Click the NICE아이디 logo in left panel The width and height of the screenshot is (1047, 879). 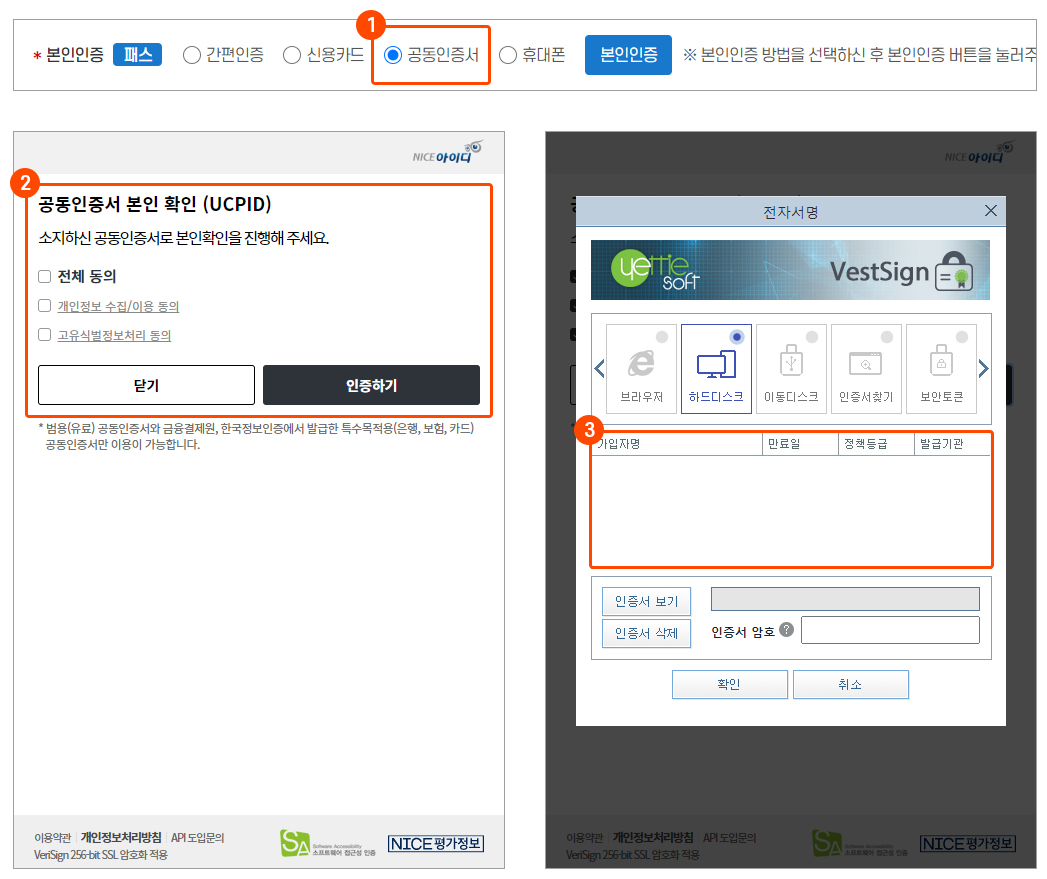tap(447, 153)
